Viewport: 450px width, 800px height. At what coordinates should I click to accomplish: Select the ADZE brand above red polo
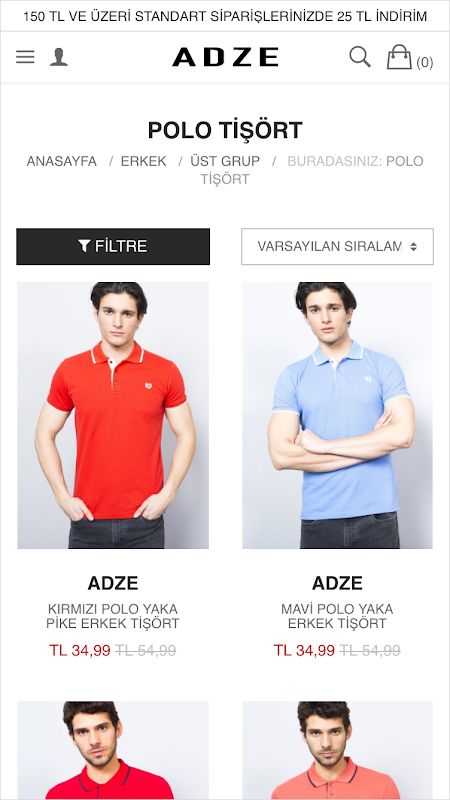[113, 583]
